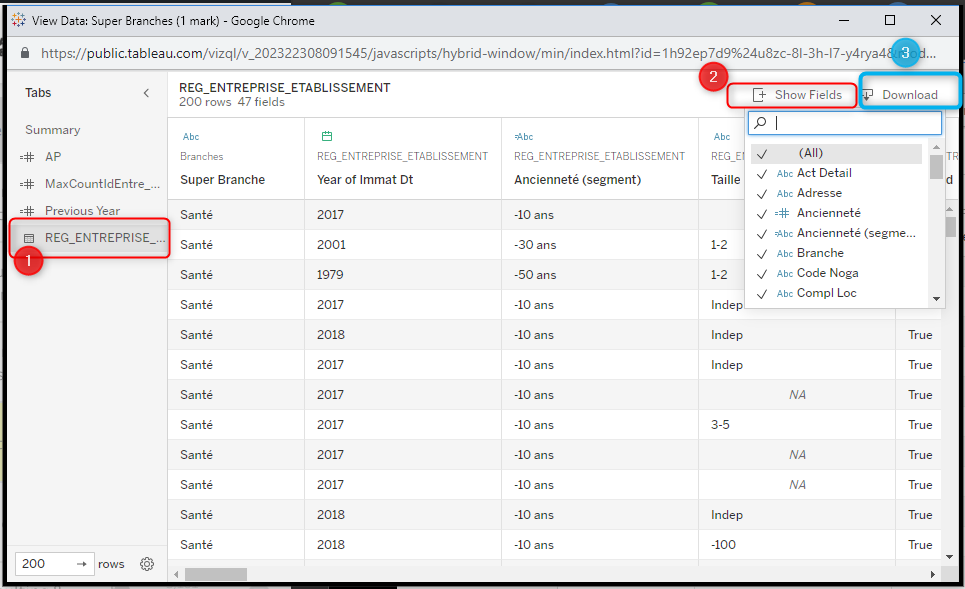Viewport: 965px width, 589px height.
Task: Click the Abc type icon of Code Noga
Action: coord(785,274)
